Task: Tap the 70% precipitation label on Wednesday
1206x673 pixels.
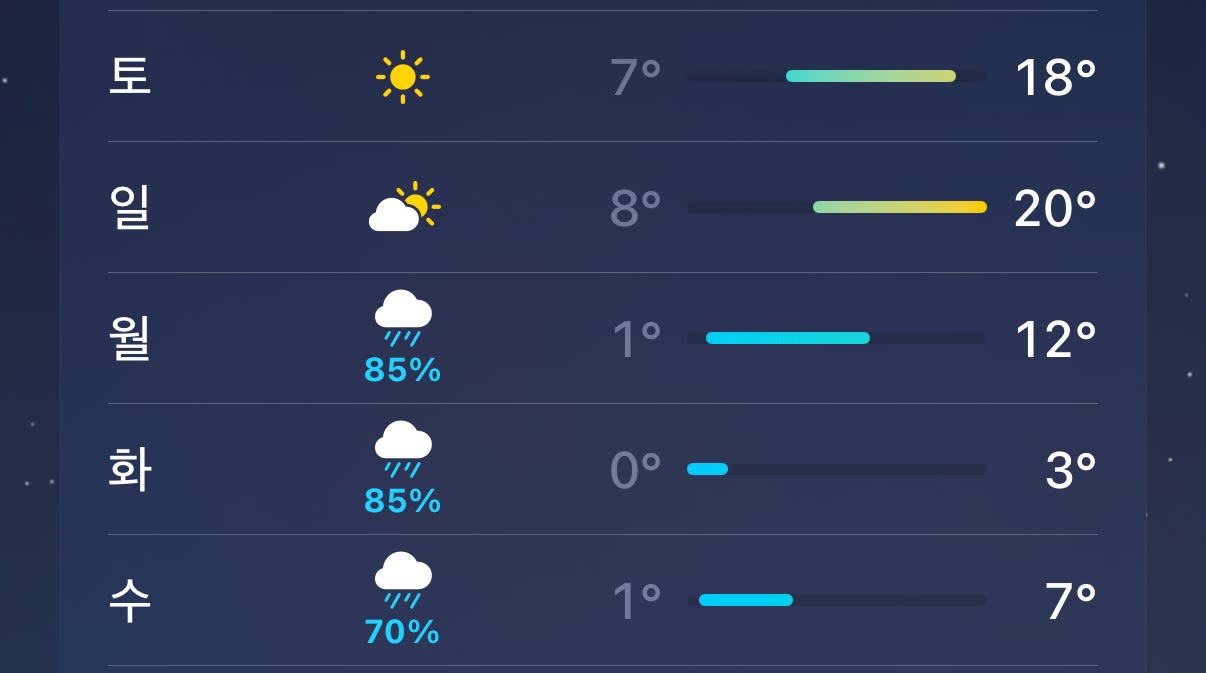Action: point(402,632)
